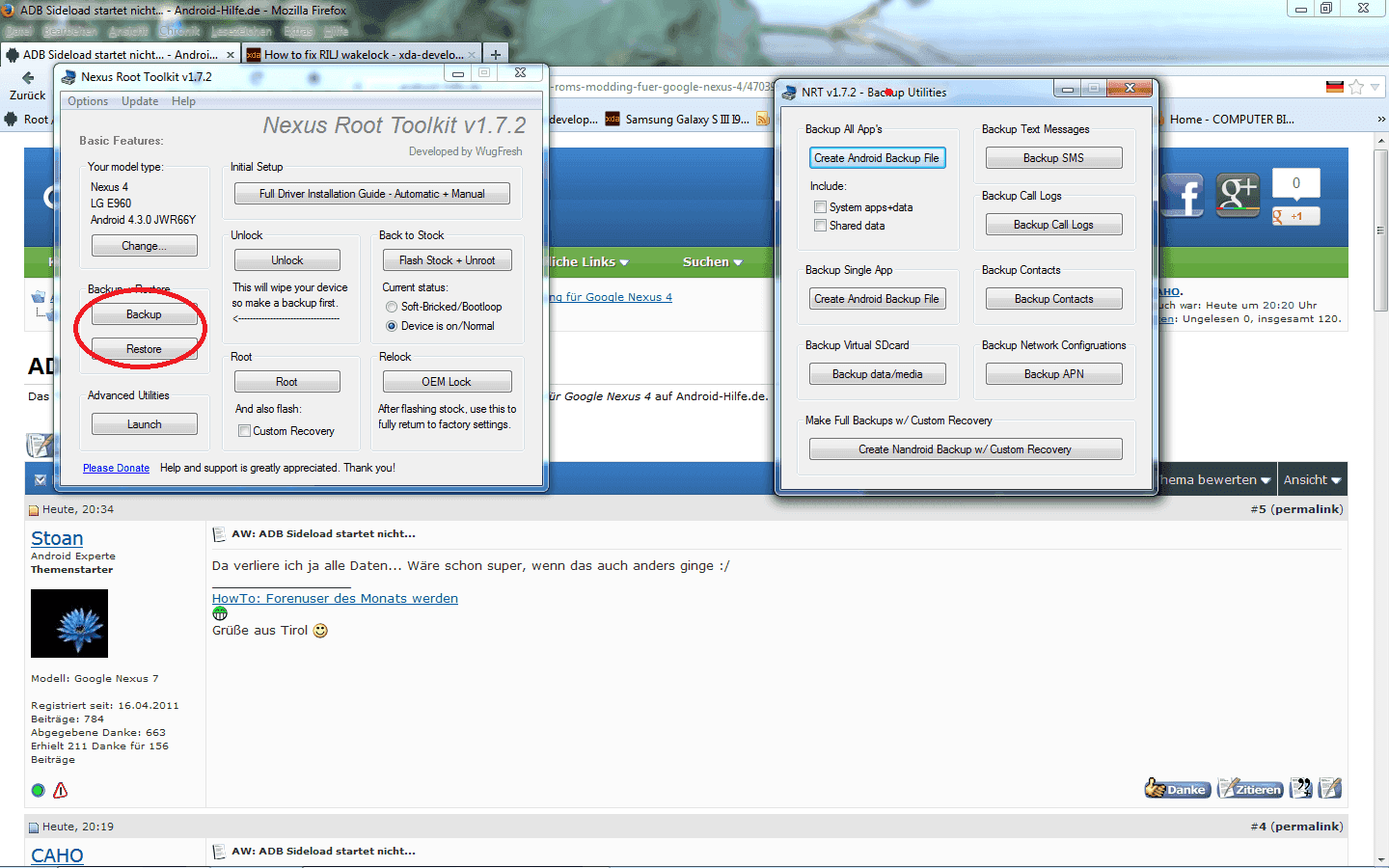Viewport: 1389px width, 868px height.
Task: Click the Backup APN button
Action: (x=1054, y=374)
